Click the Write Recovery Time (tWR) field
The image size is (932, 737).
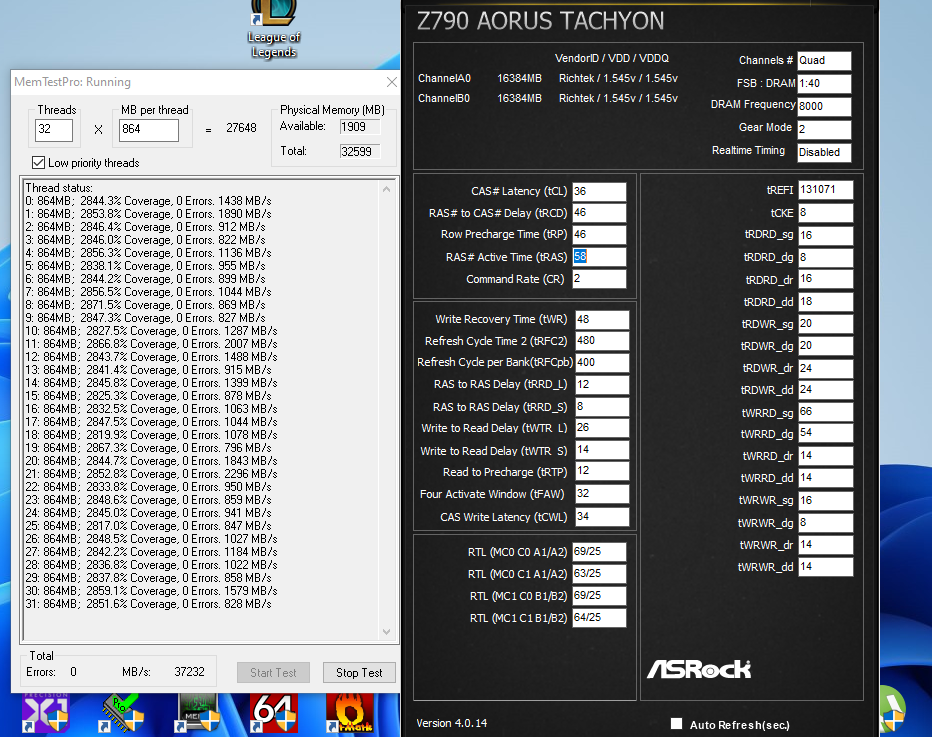click(602, 319)
